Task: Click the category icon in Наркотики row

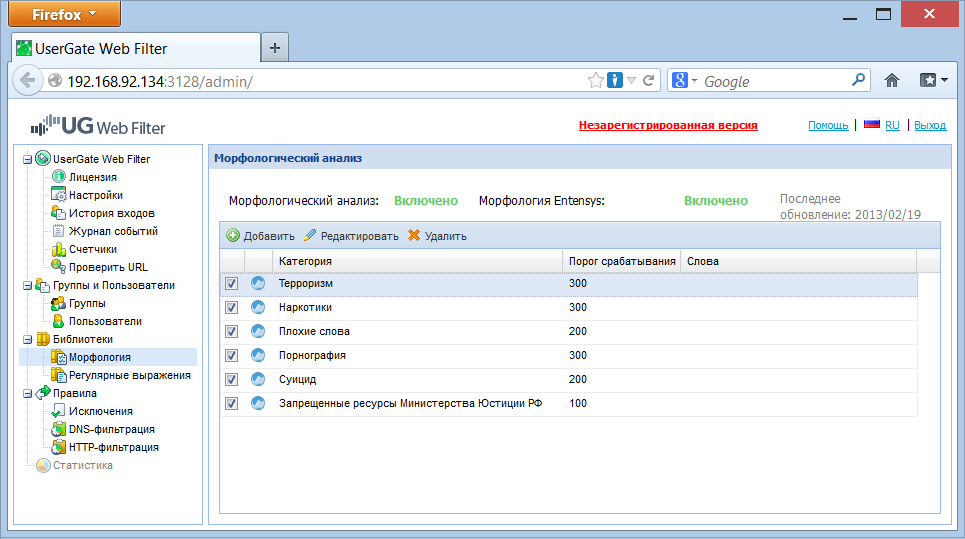Action: (258, 308)
